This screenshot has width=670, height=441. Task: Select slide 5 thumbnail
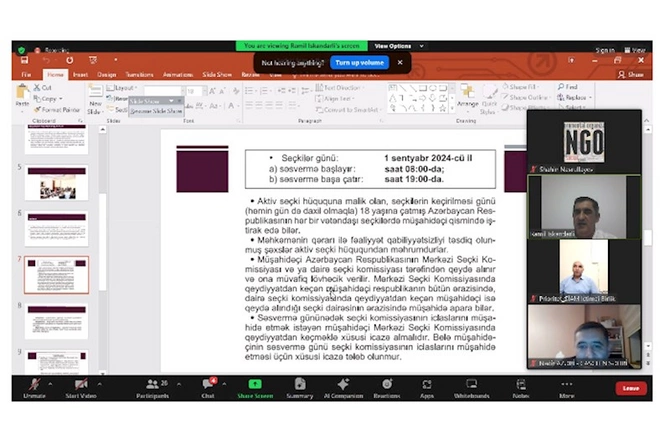57,183
